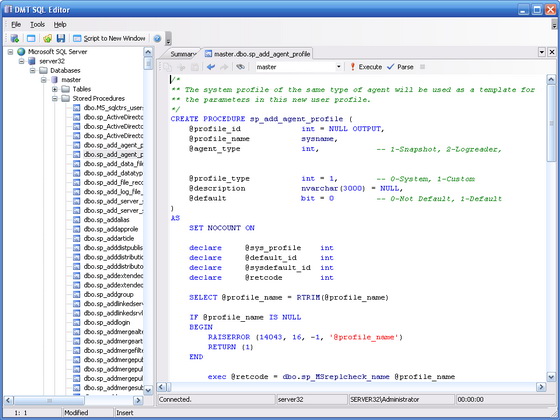Open a new editor window icon
560x420 pixels.
coord(31,39)
